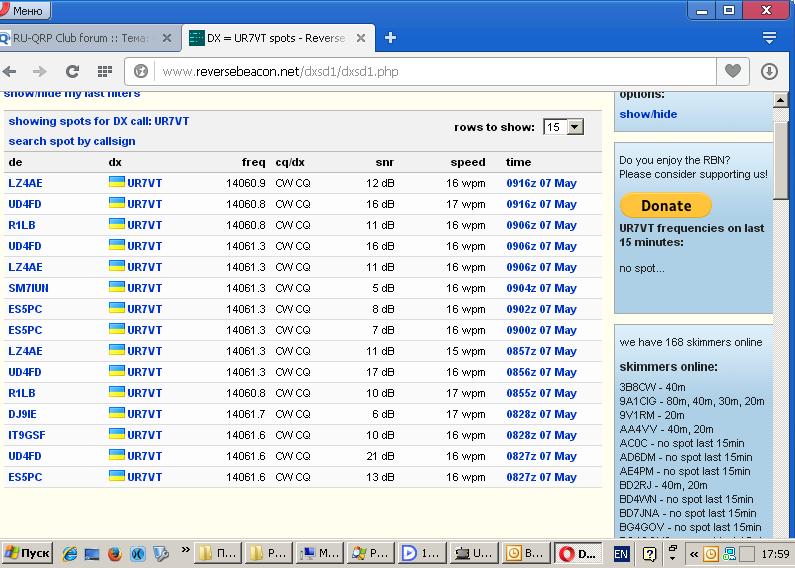Click the Opera 'D...' taskbar button
The image size is (795, 568).
578,553
